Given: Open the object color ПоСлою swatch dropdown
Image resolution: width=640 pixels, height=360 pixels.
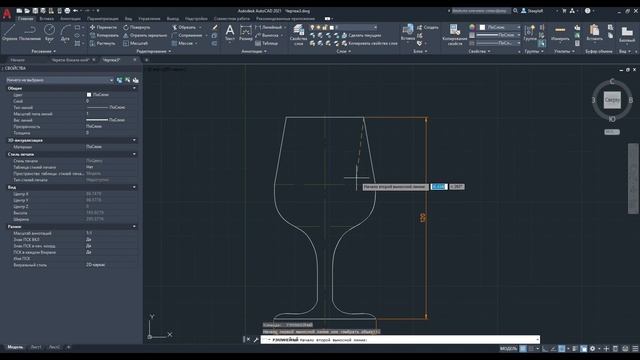Looking at the screenshot, I should click(x=500, y=27).
